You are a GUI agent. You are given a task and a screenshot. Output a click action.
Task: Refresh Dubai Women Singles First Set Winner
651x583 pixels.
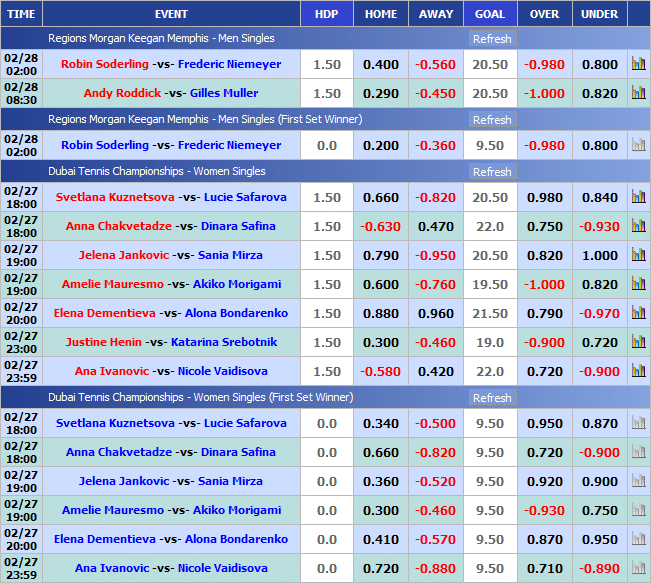point(491,398)
